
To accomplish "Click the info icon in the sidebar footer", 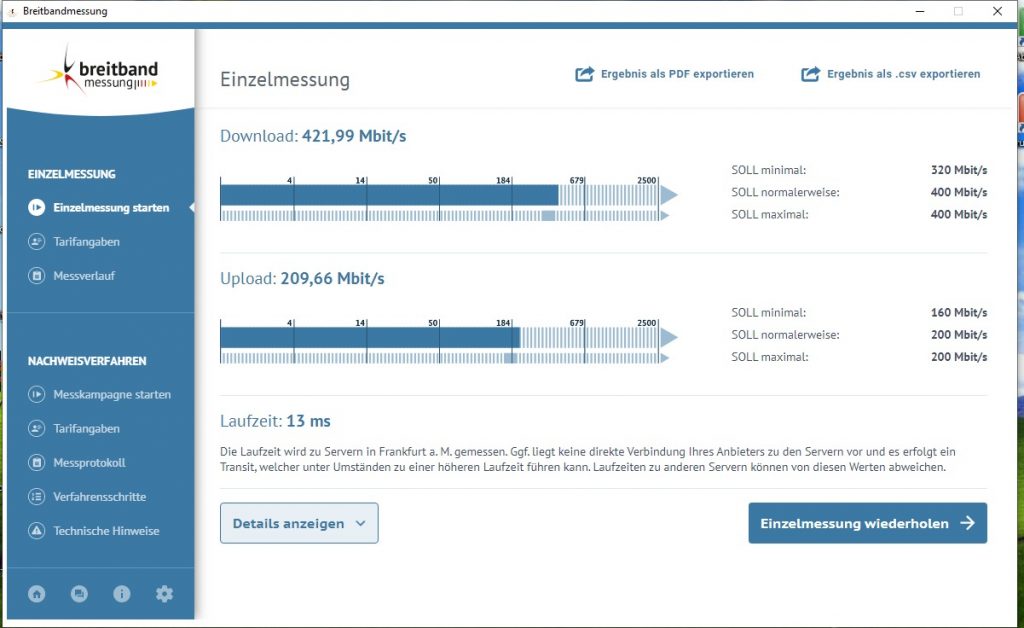I will (122, 594).
